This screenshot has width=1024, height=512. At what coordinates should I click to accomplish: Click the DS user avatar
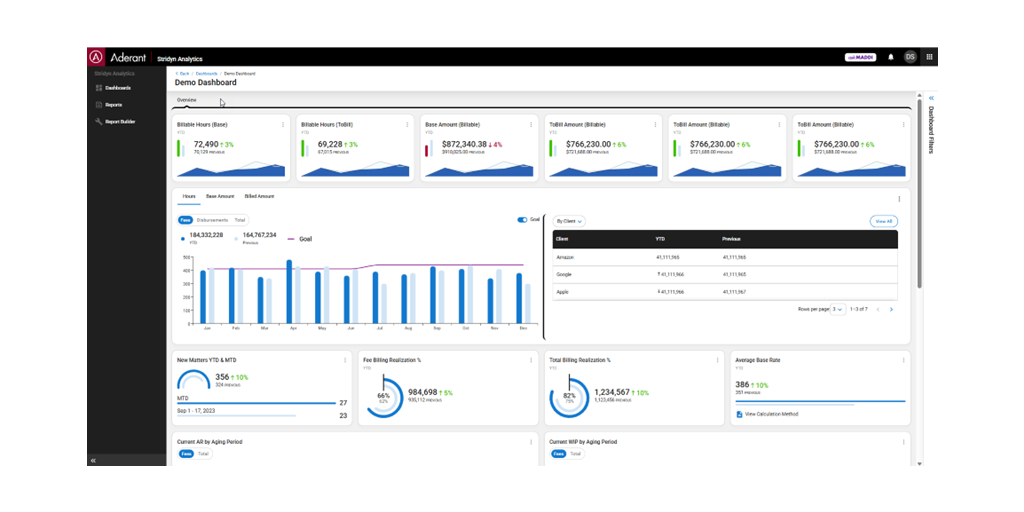click(x=910, y=57)
